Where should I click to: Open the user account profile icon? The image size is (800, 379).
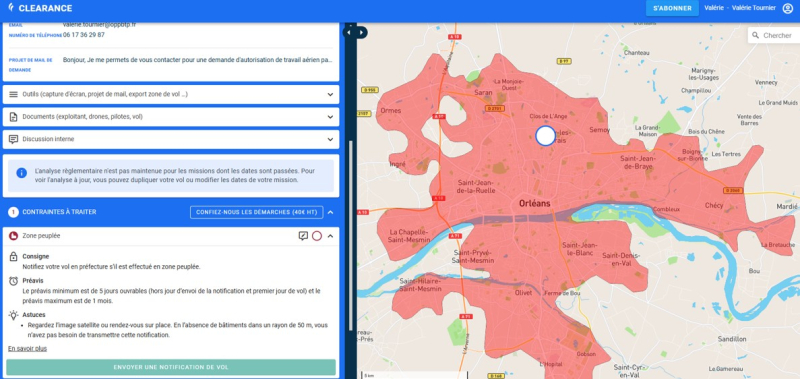pos(788,8)
